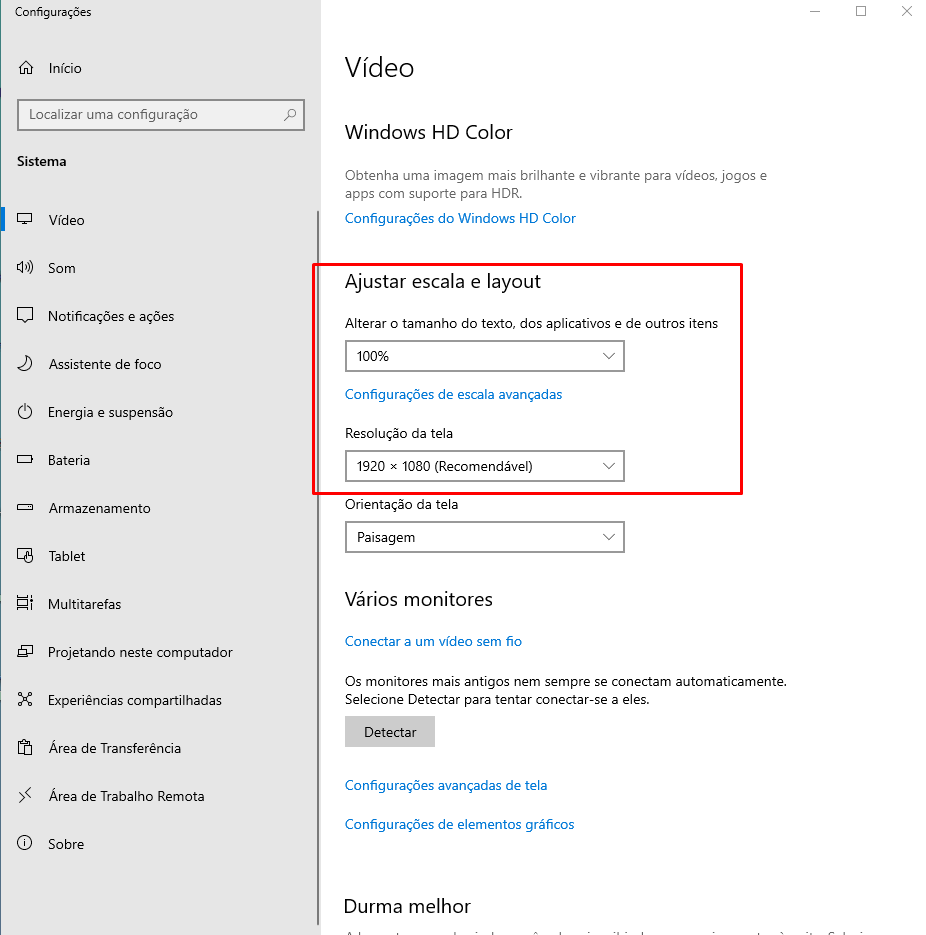Open Conectar a um vídeo sem fio

coord(433,641)
